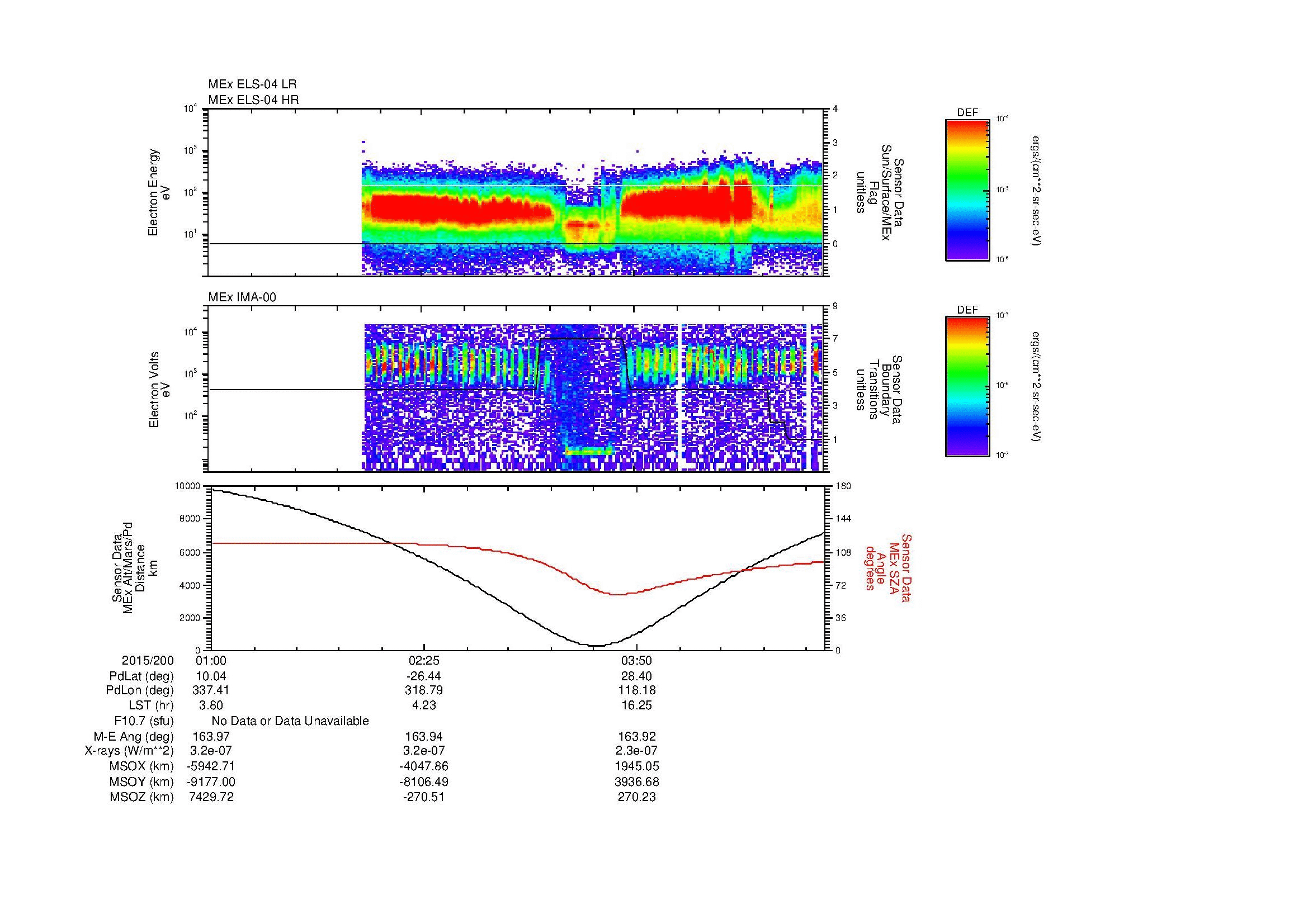1308x924 pixels.
Task: Click the PdLat value '-26.44'
Action: [424, 676]
